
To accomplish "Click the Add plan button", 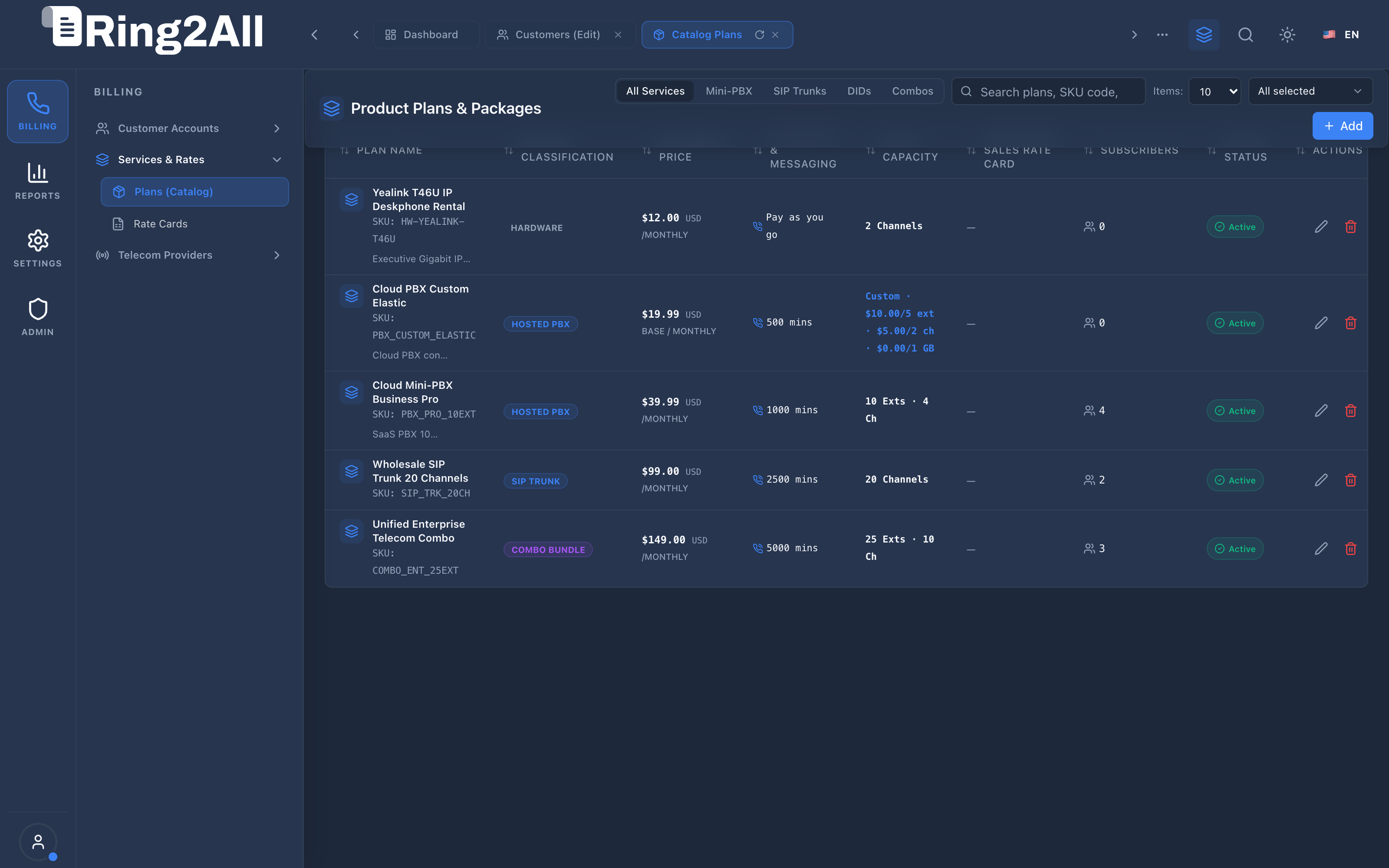I will pos(1343,126).
